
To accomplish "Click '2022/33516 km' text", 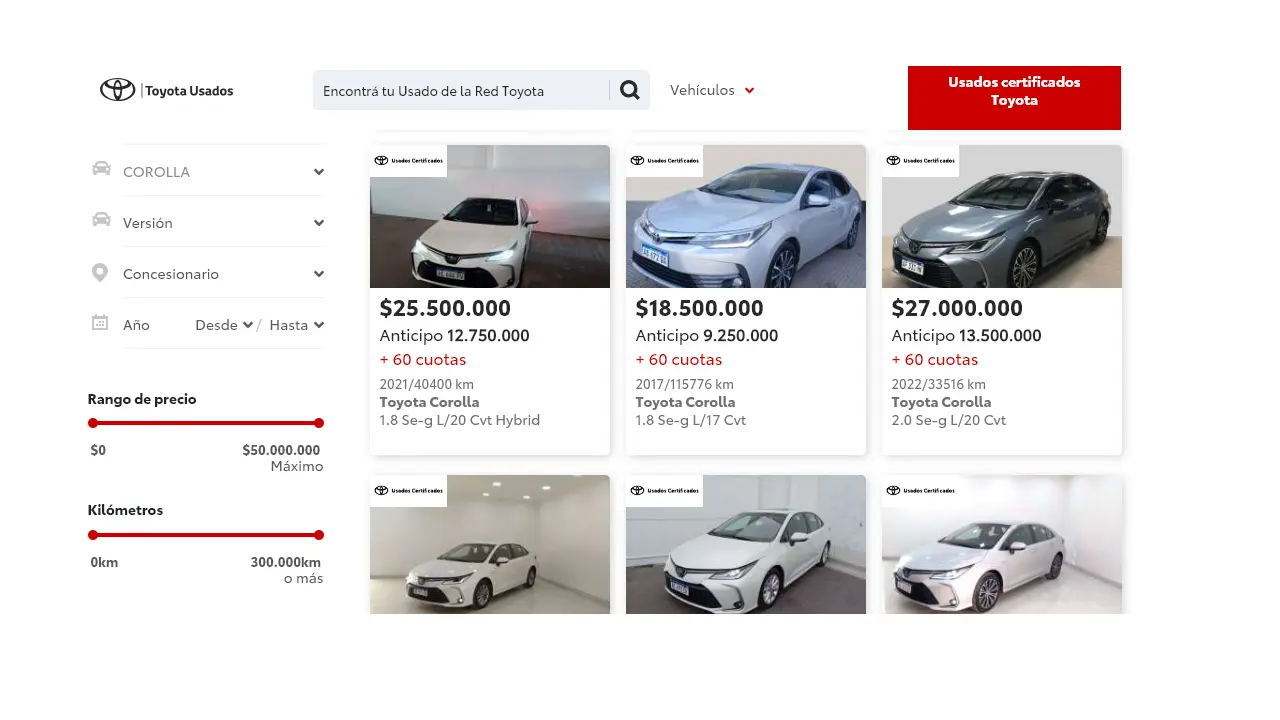I will [939, 384].
